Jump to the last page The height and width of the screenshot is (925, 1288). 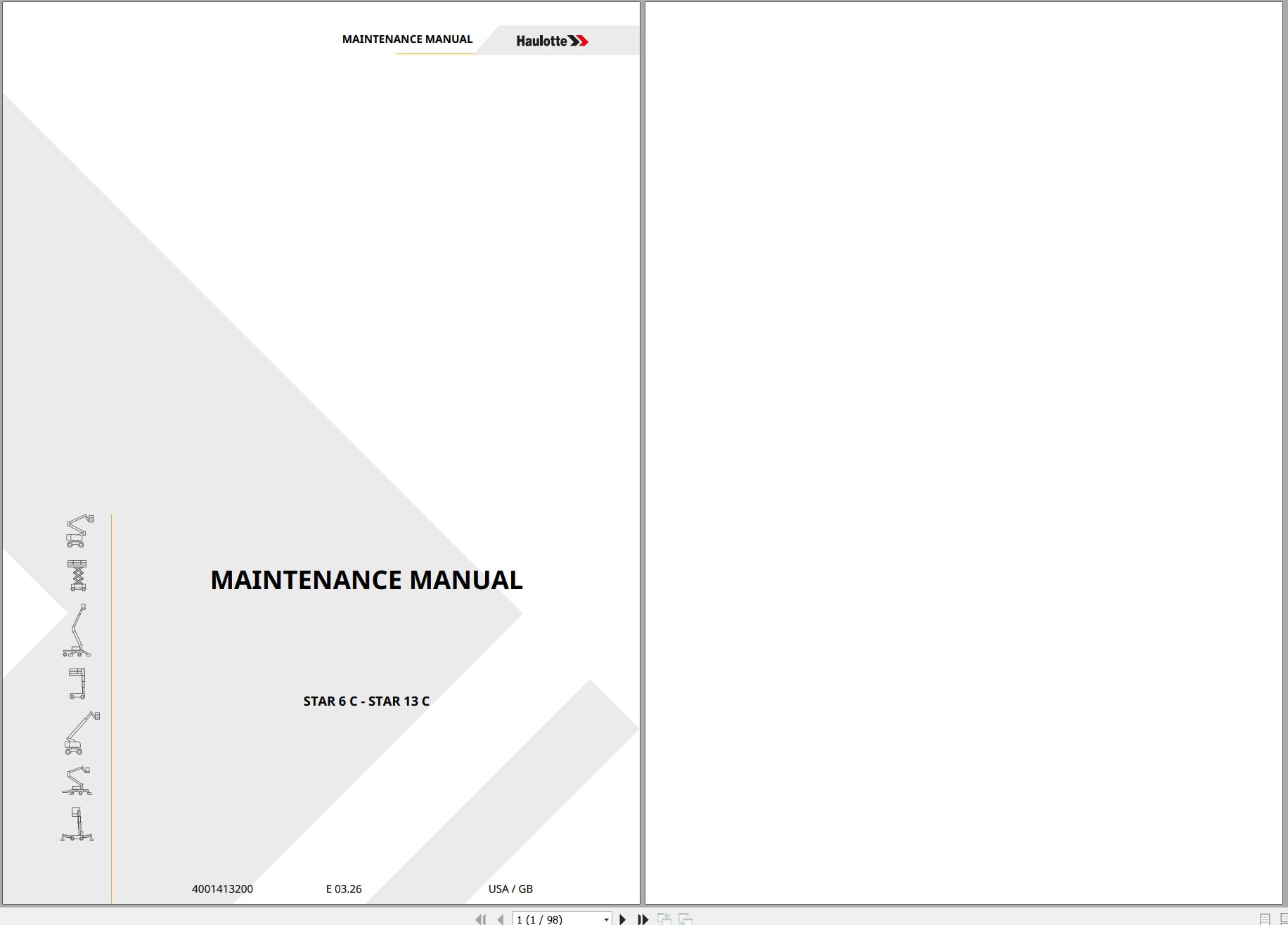[643, 919]
